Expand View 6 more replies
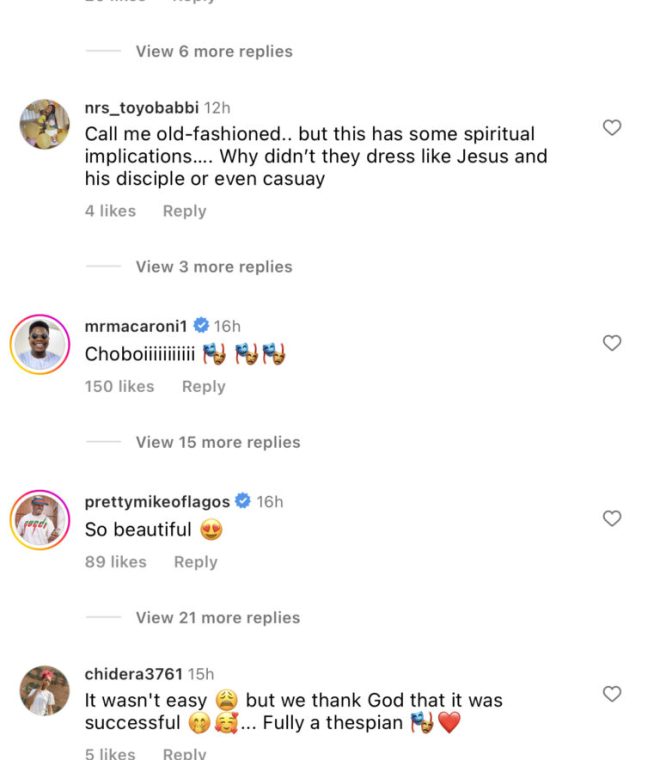Screen dimensions: 660x760 (x=214, y=51)
